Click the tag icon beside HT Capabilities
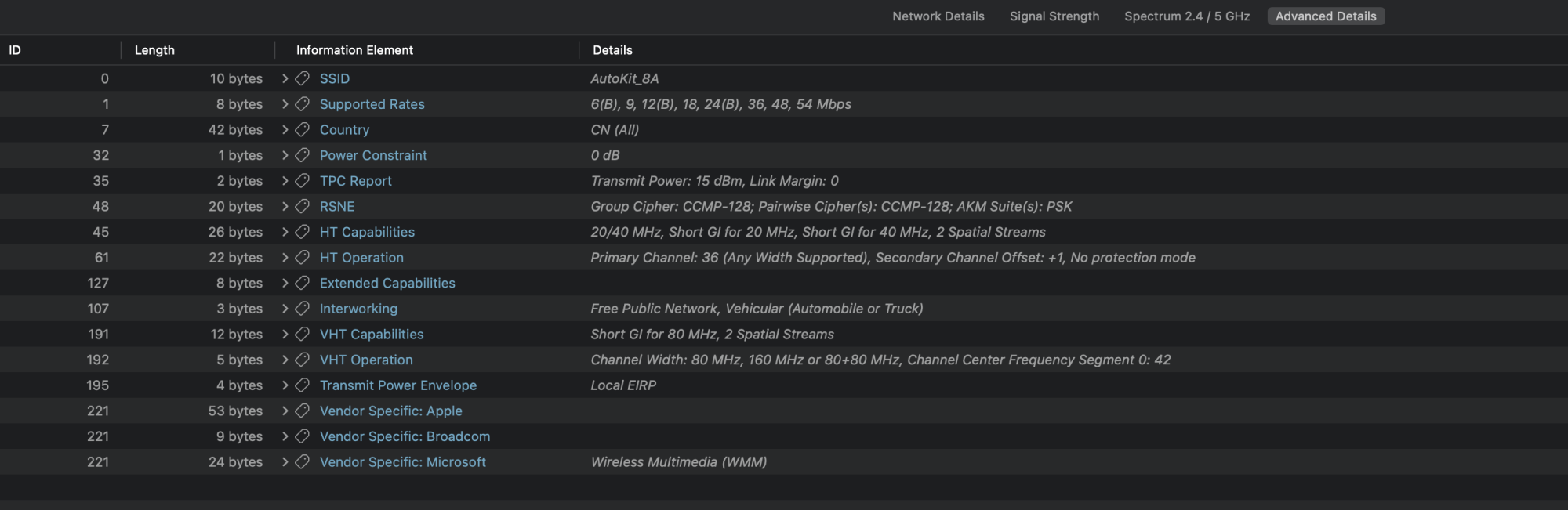This screenshot has height=510, width=1568. coord(302,232)
